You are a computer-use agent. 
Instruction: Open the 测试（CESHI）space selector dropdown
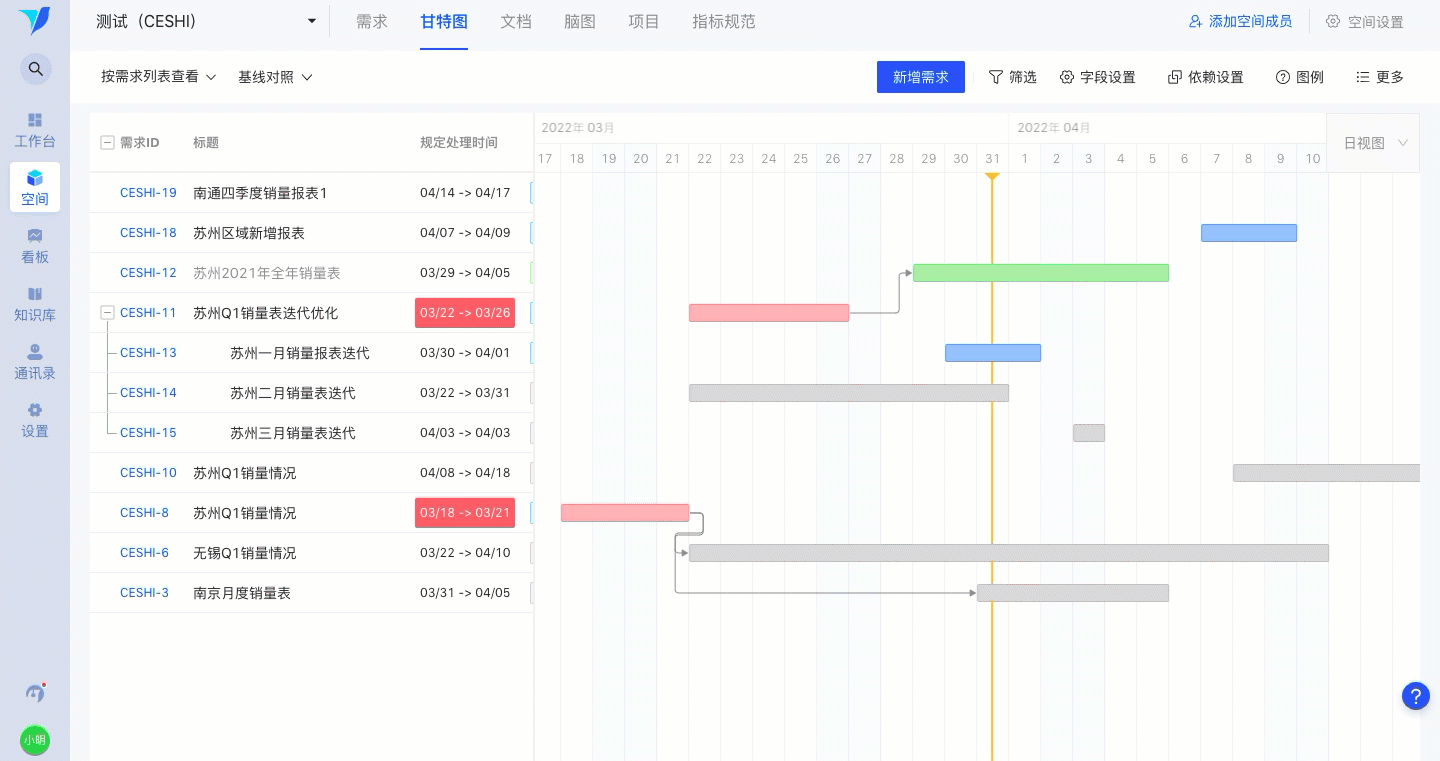click(x=206, y=21)
